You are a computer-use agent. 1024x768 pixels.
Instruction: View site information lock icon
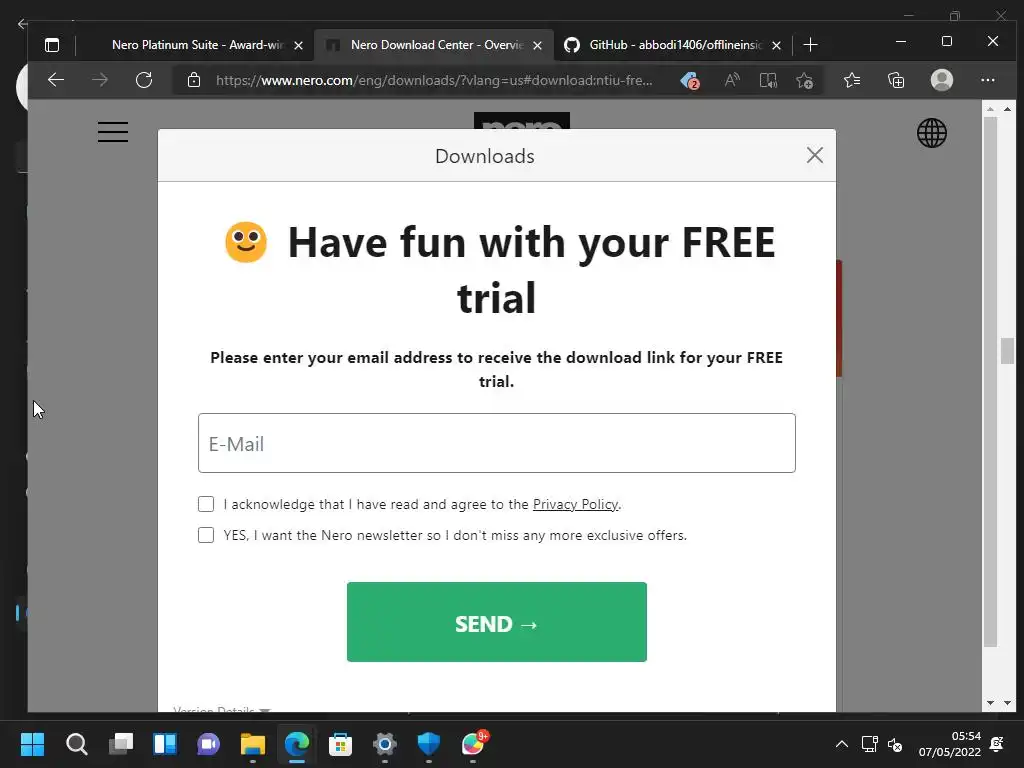pyautogui.click(x=193, y=80)
